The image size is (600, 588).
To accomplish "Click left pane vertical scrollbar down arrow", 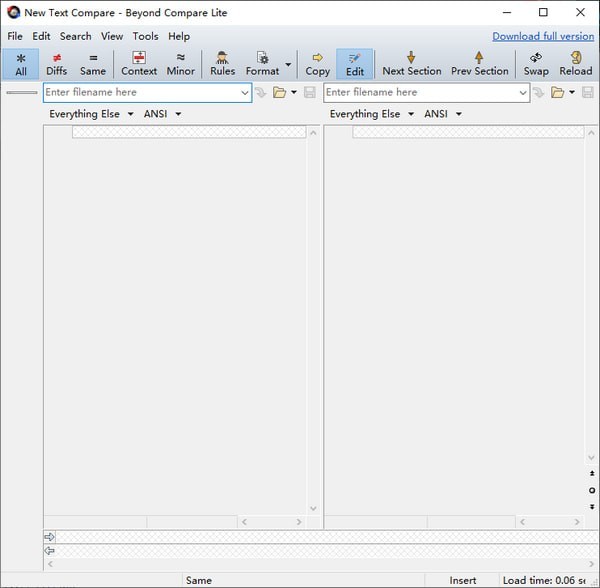I will [313, 508].
